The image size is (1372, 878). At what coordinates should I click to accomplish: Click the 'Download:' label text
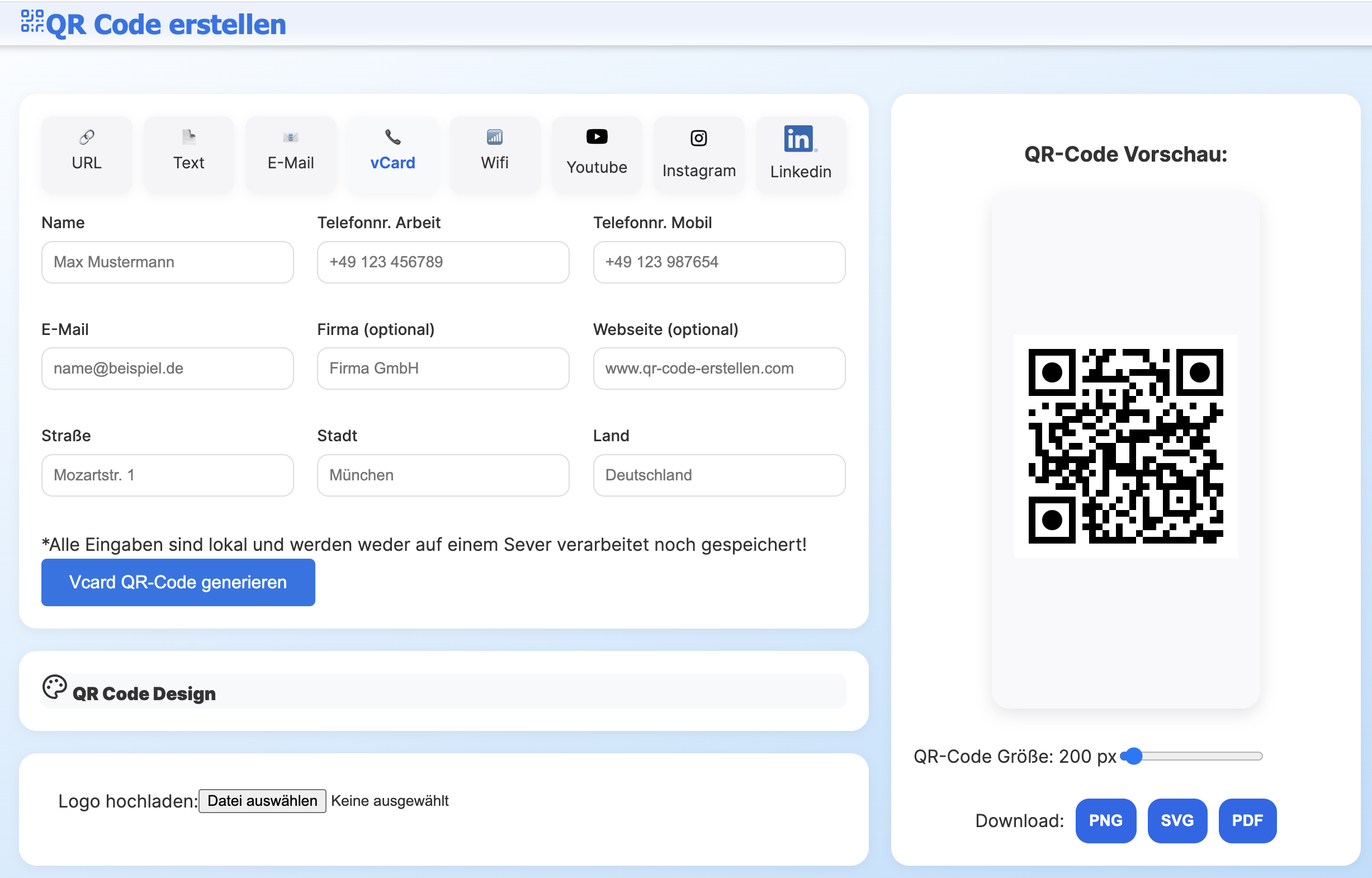pyautogui.click(x=1020, y=820)
